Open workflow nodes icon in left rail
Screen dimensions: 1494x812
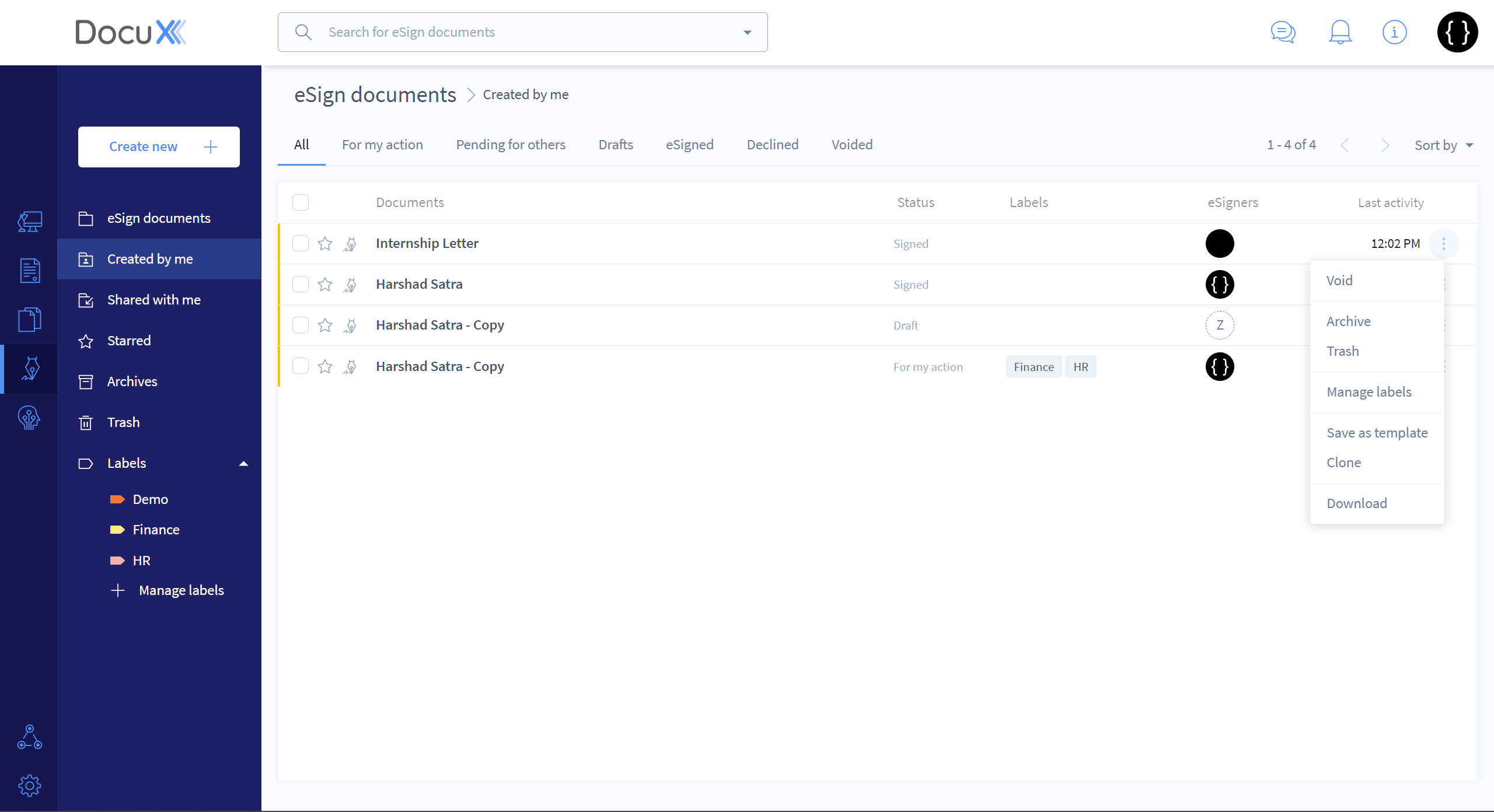(x=29, y=737)
